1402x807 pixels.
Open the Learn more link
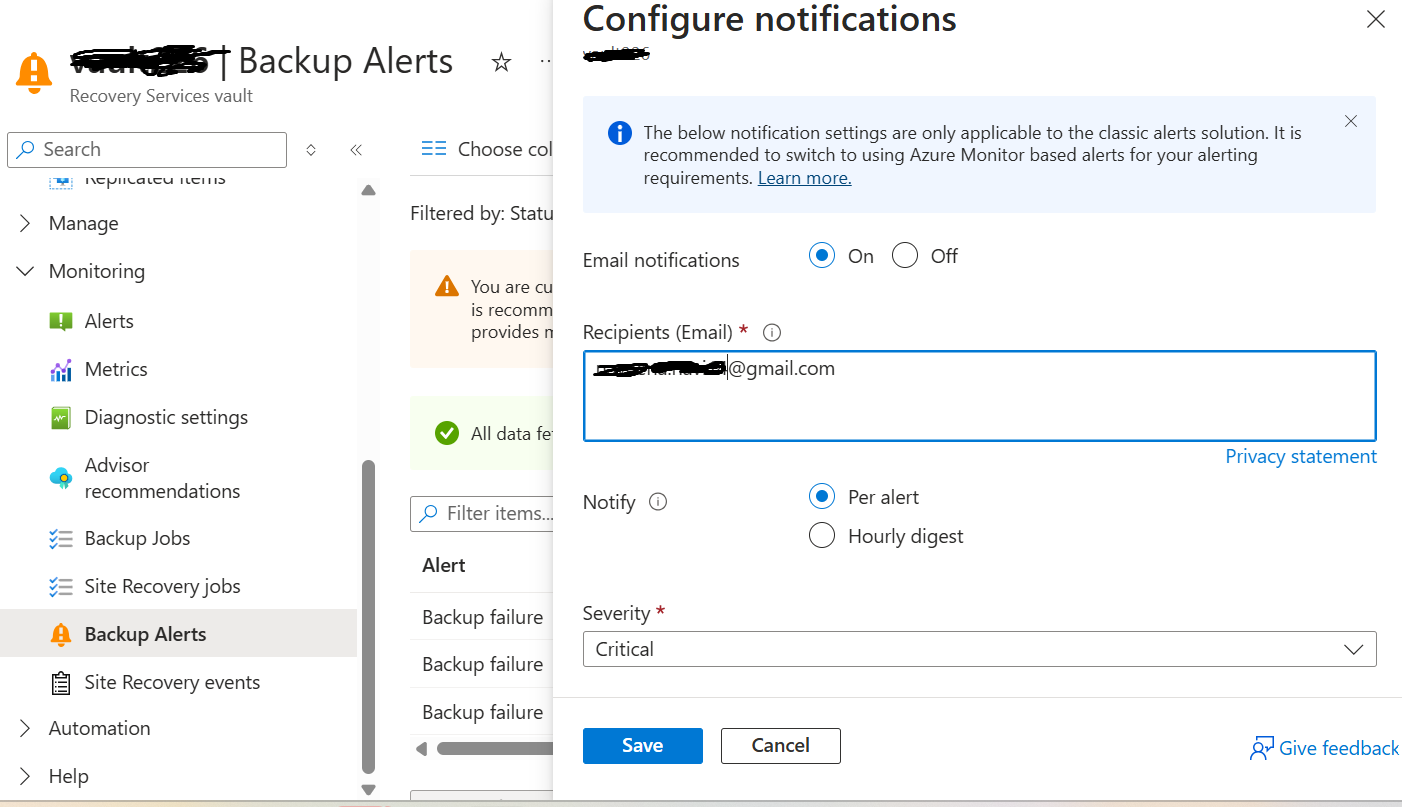(x=804, y=178)
